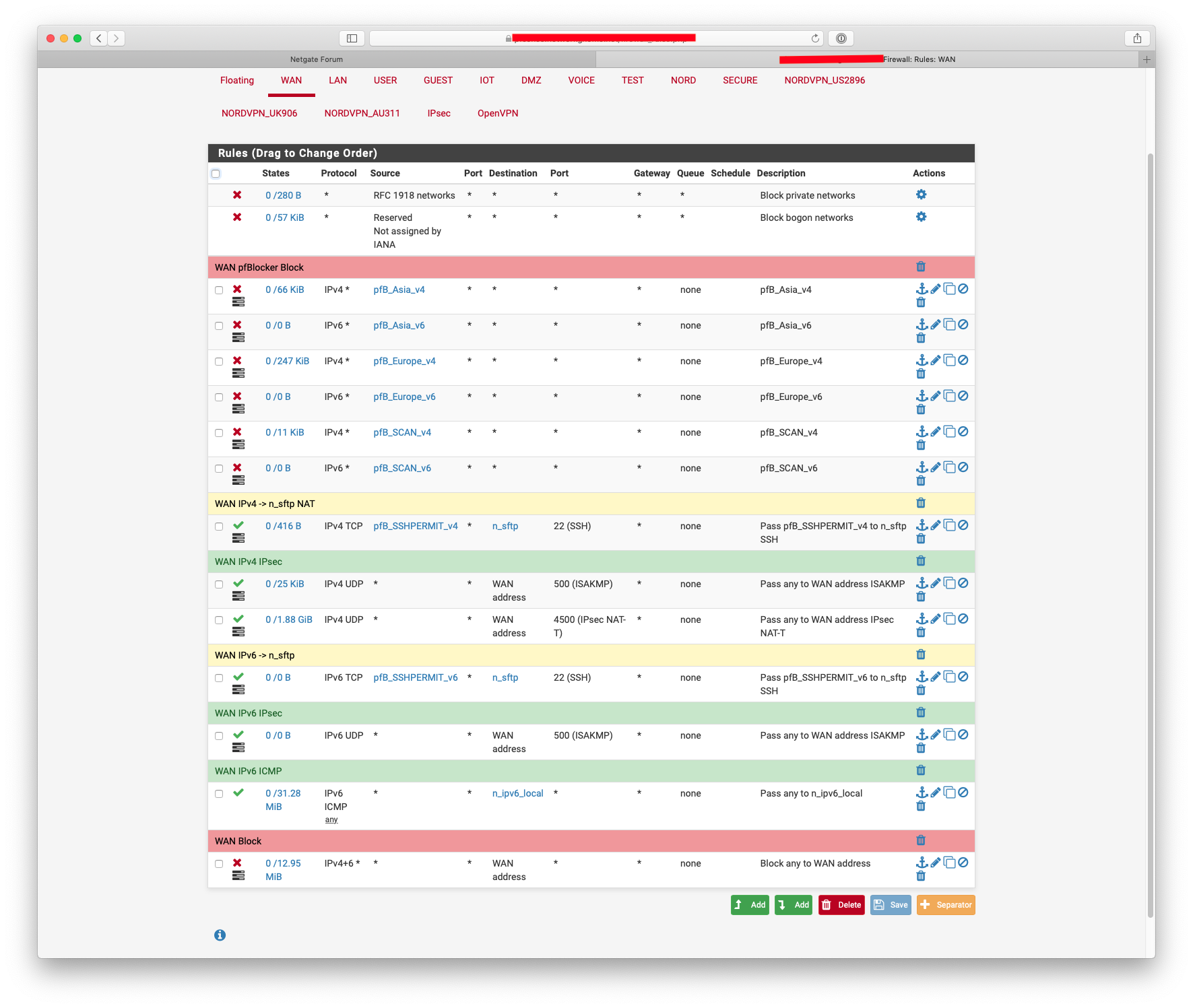
Task: Open Safari share menu
Action: [x=1137, y=38]
